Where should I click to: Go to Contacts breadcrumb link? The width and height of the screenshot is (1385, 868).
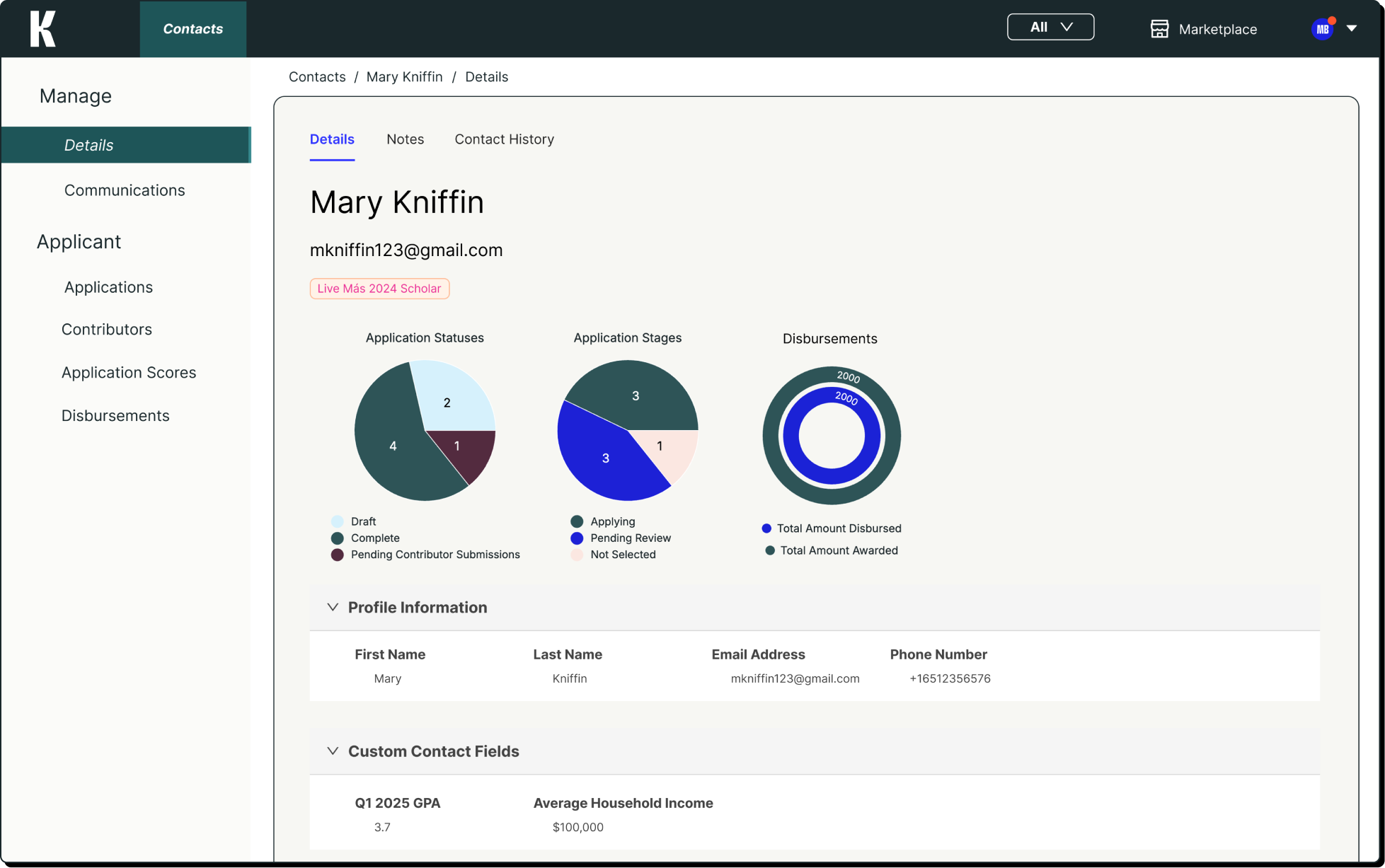point(317,76)
